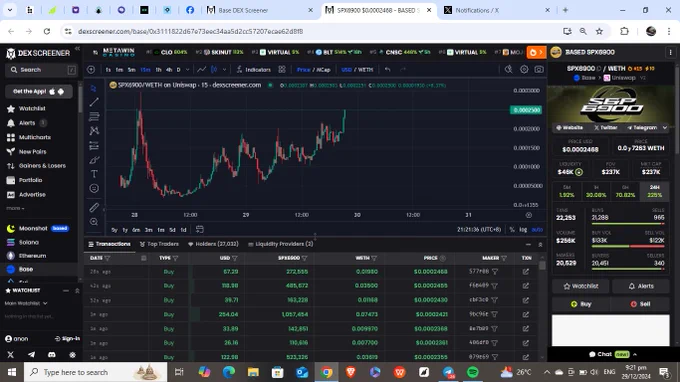The width and height of the screenshot is (680, 382).
Task: Switch to the Top Traders tab
Action: pos(159,244)
